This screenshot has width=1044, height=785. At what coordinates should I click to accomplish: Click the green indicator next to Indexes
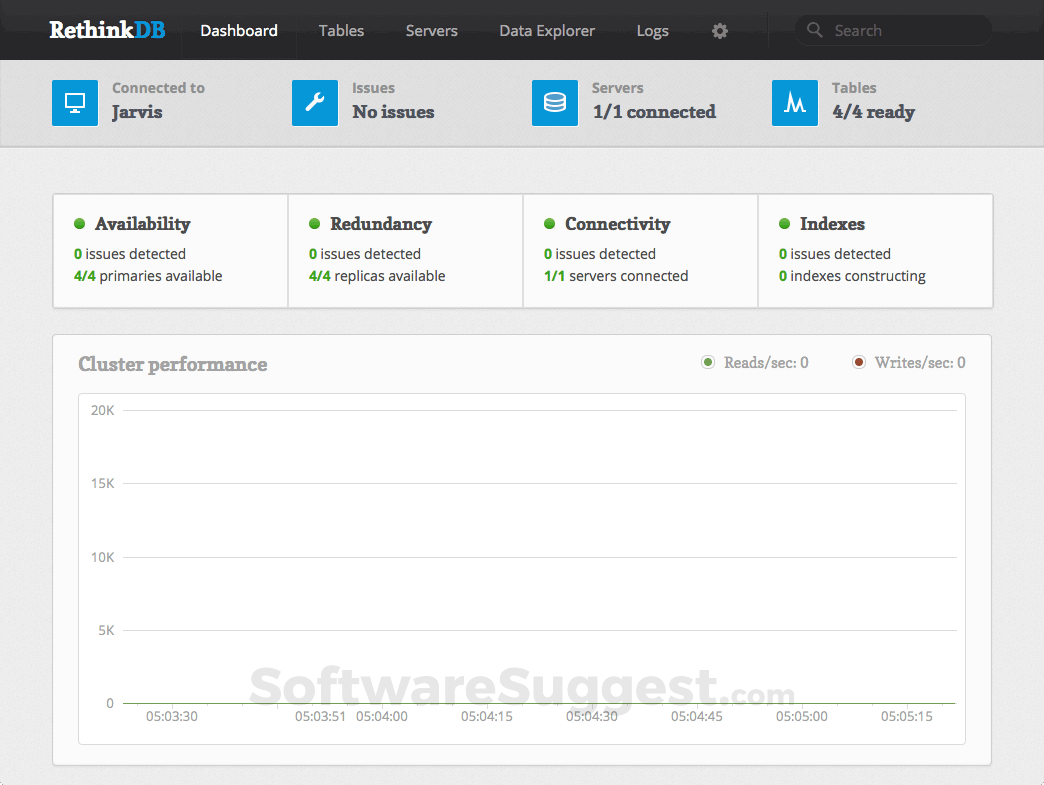pos(786,222)
